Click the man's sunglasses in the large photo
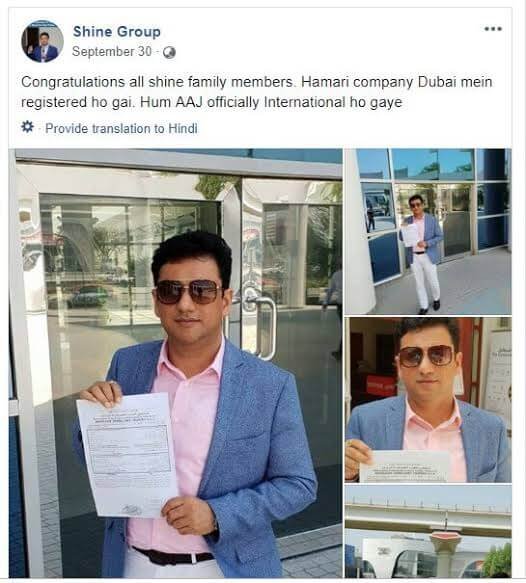The width and height of the screenshot is (526, 583). (x=188, y=292)
